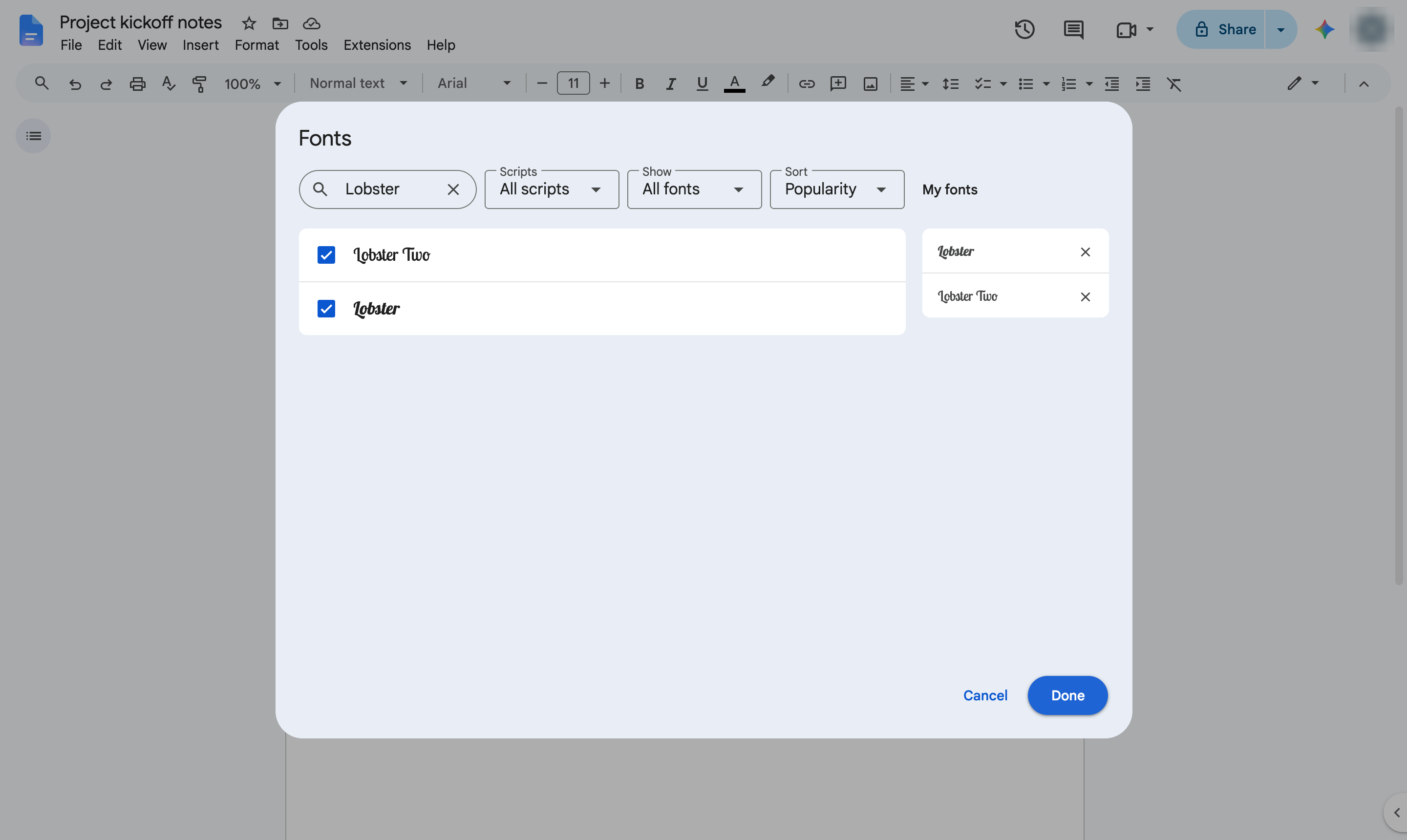
Task: Start a video call with Meet icon
Action: pos(1127,29)
